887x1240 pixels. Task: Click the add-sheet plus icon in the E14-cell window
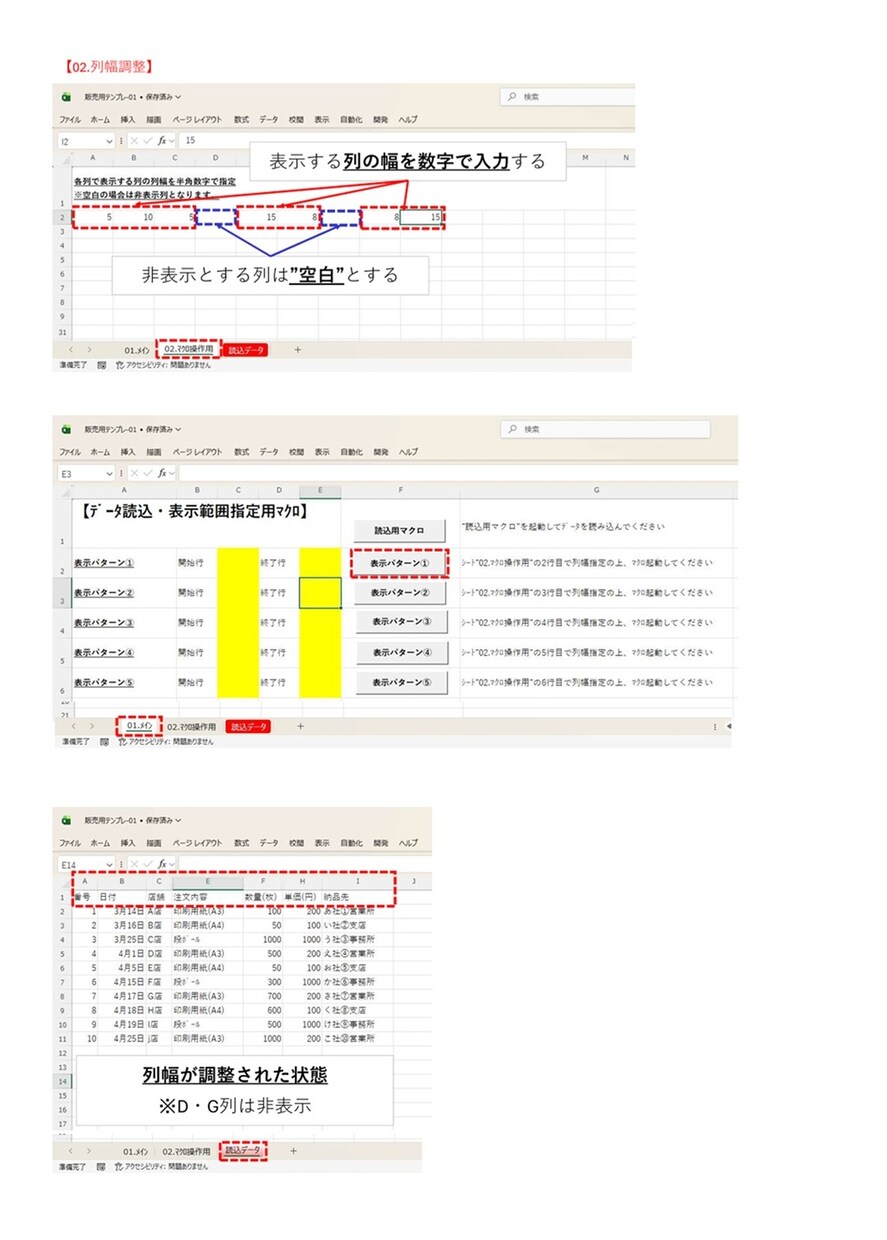[x=293, y=1151]
